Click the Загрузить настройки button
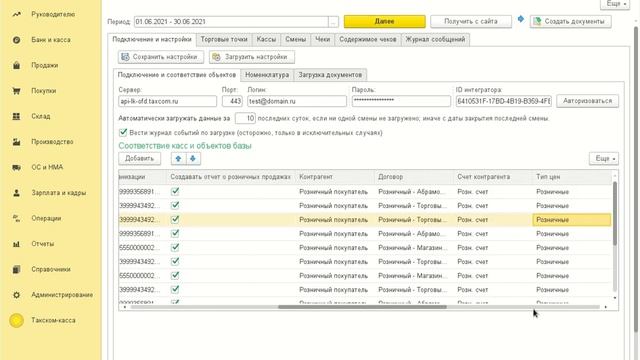 pyautogui.click(x=252, y=57)
